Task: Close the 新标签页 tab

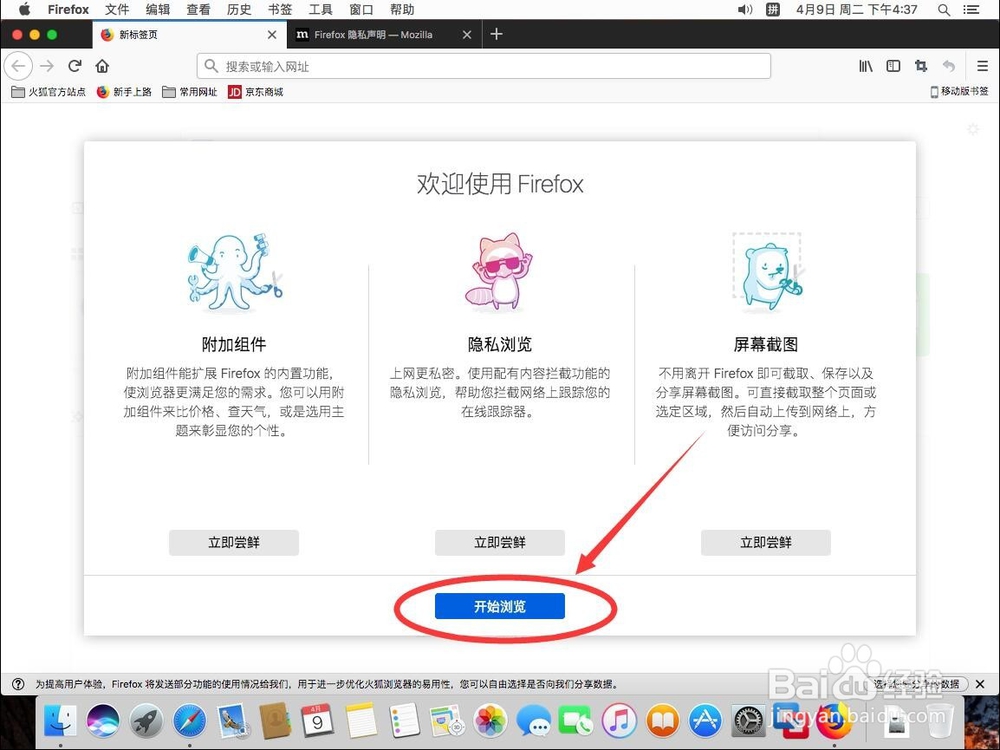Action: point(272,34)
